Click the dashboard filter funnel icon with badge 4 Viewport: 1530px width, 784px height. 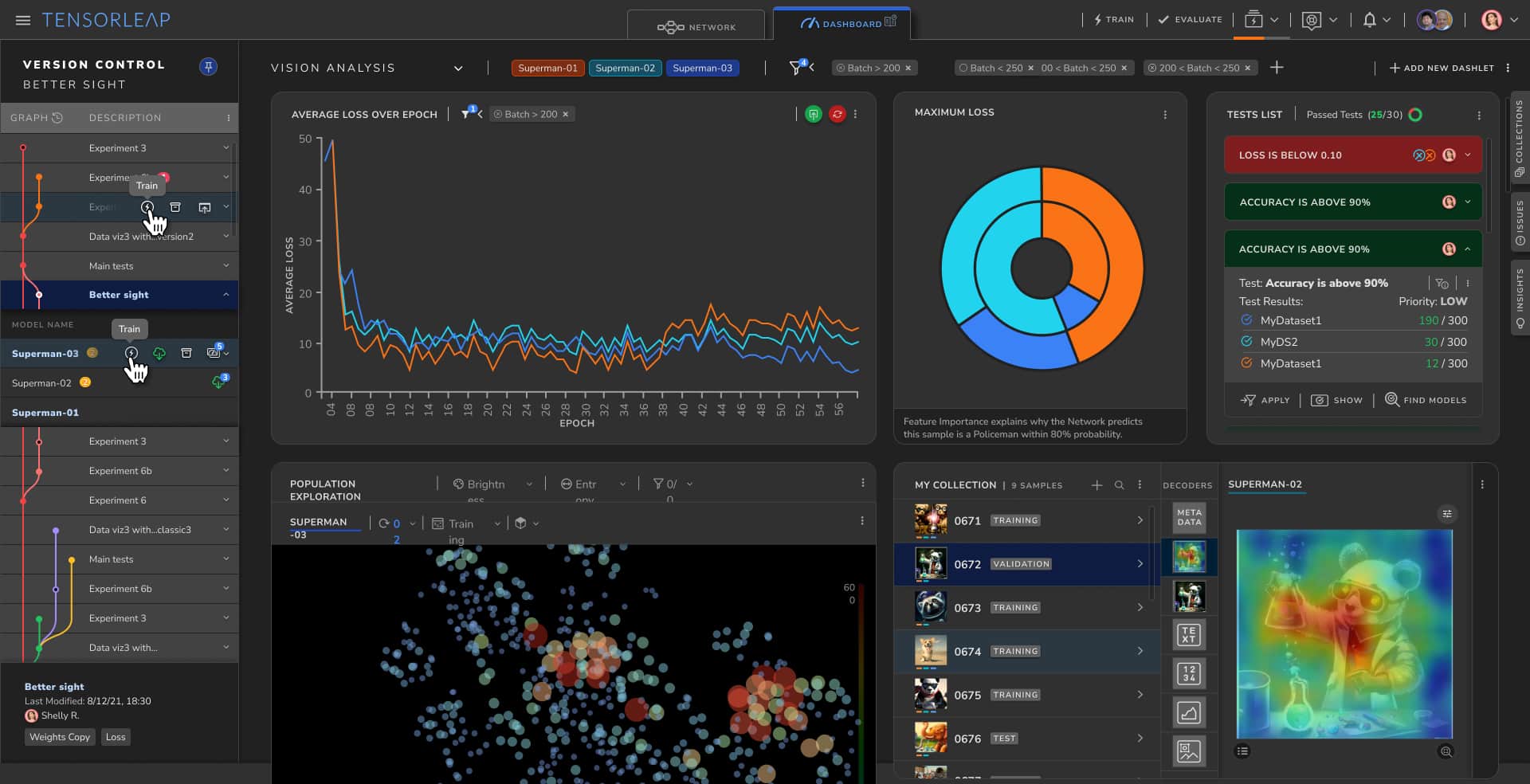point(796,68)
